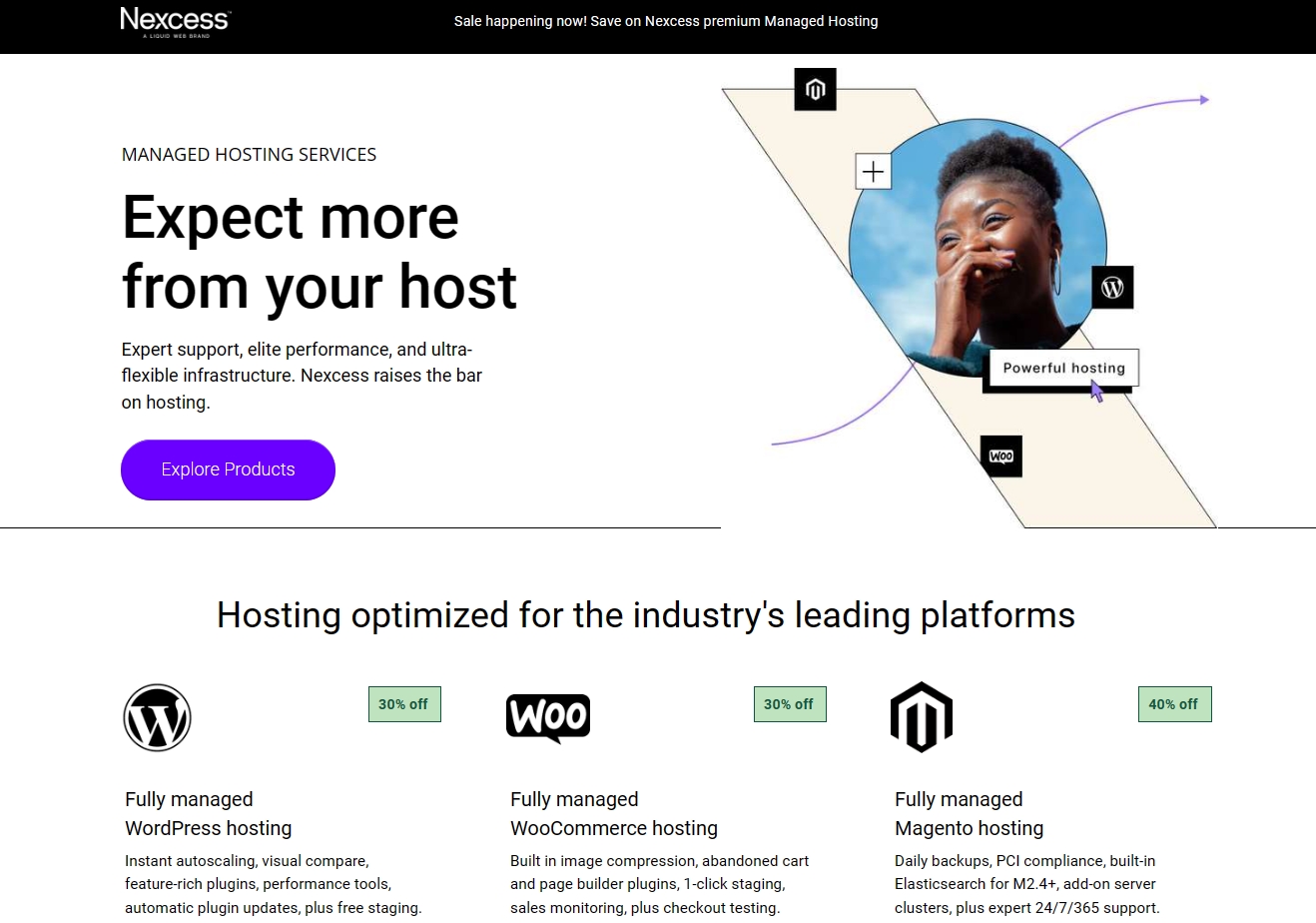The height and width of the screenshot is (923, 1316).
Task: Click the 40% off badge for Magento hosting
Action: (1173, 704)
